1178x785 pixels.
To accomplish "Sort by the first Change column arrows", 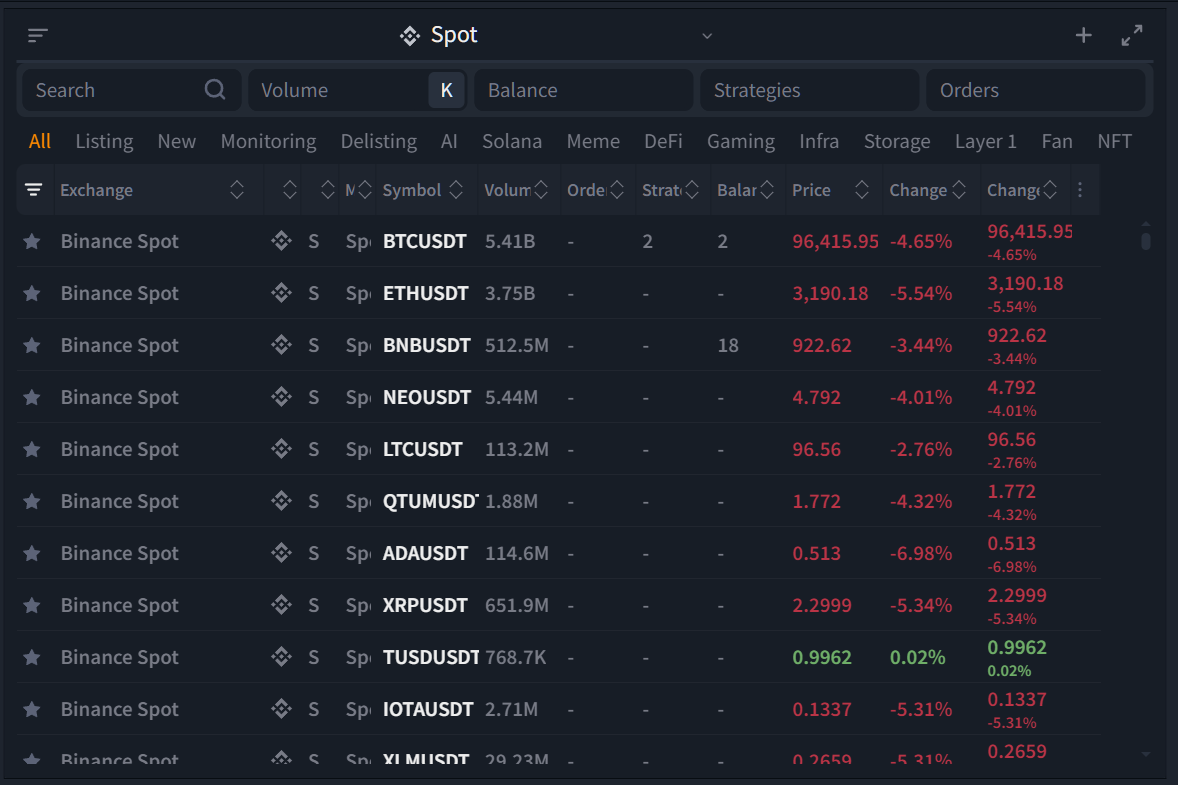I will click(x=959, y=190).
